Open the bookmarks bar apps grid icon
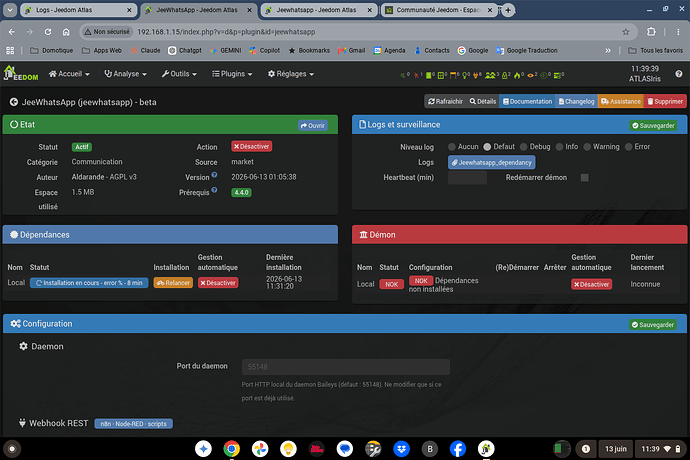 pyautogui.click(x=10, y=51)
